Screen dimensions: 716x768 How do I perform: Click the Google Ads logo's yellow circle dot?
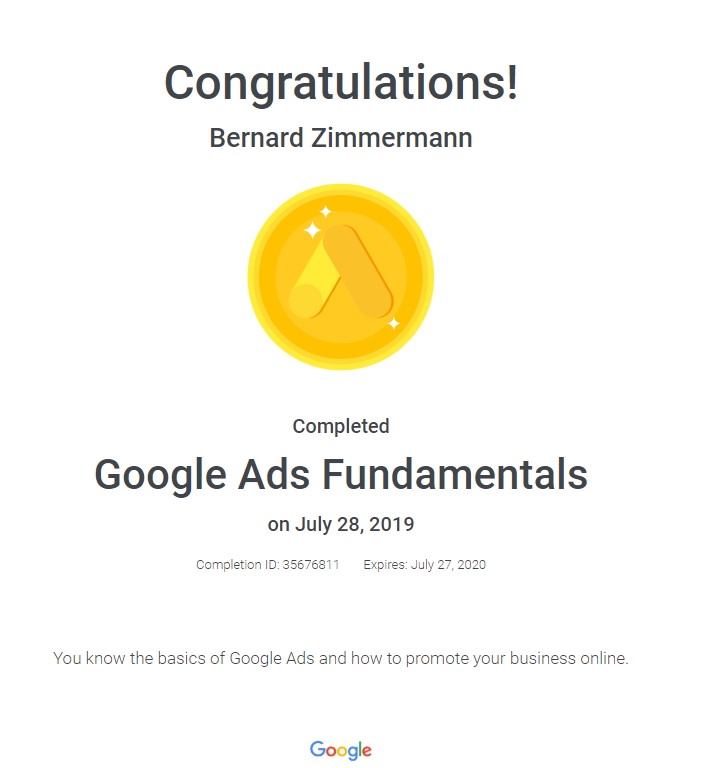[306, 300]
